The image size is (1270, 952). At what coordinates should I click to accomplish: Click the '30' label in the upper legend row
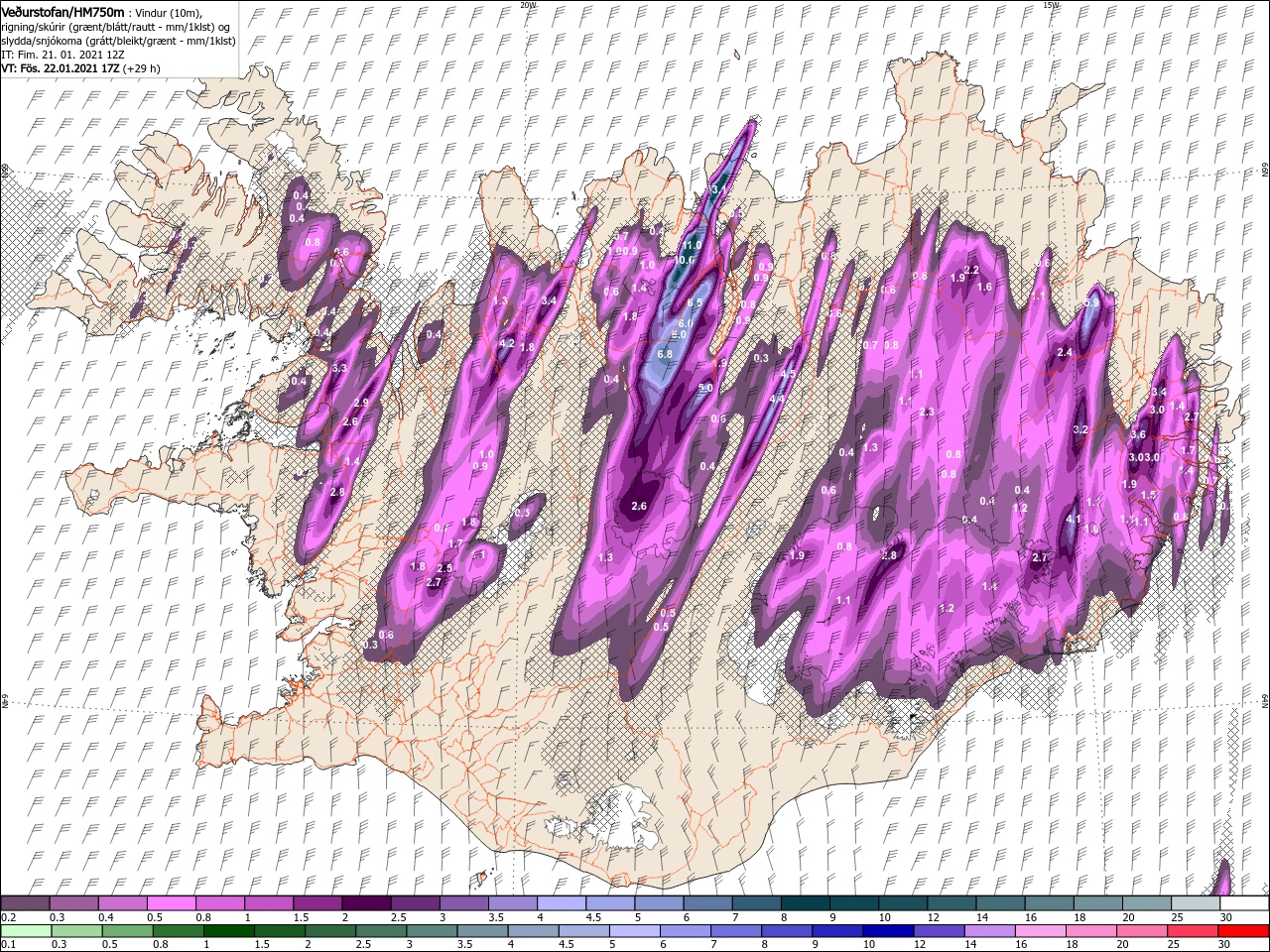pos(1224,917)
